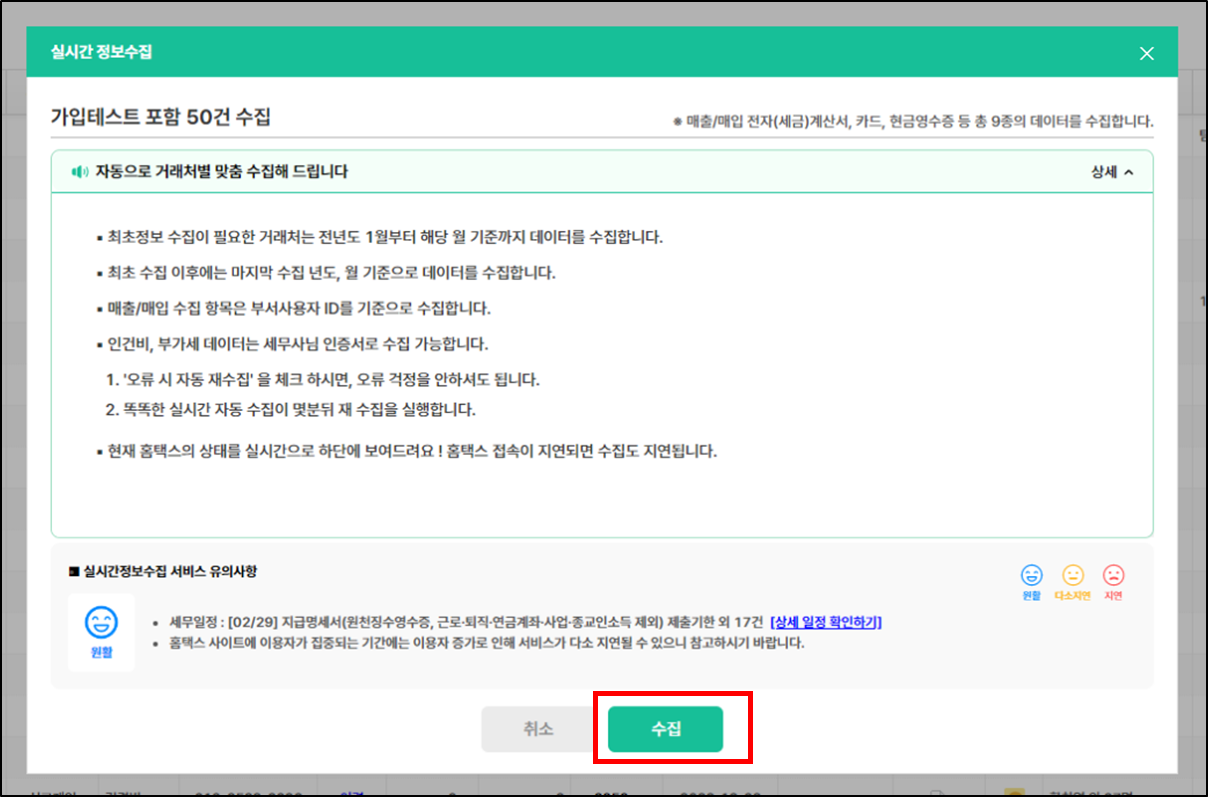Select the blue 원활 face in the legend
The width and height of the screenshot is (1208, 797).
(x=1031, y=575)
